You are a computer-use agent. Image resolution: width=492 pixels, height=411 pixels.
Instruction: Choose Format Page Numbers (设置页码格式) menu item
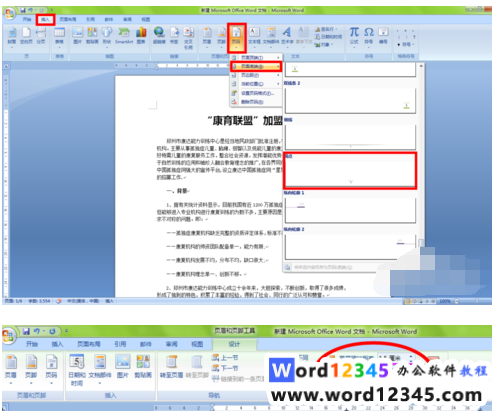pyautogui.click(x=256, y=93)
